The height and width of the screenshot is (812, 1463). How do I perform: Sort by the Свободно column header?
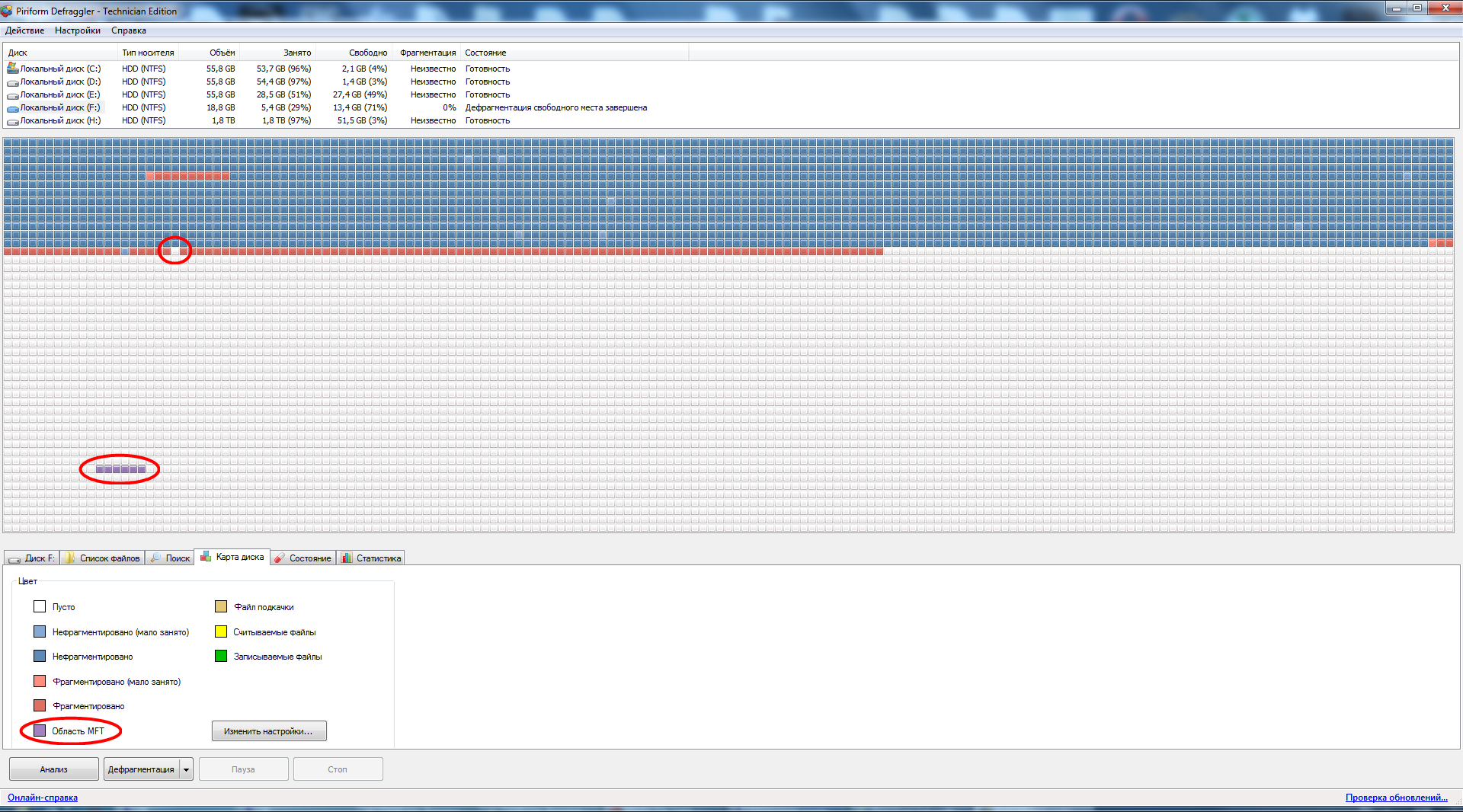click(354, 53)
